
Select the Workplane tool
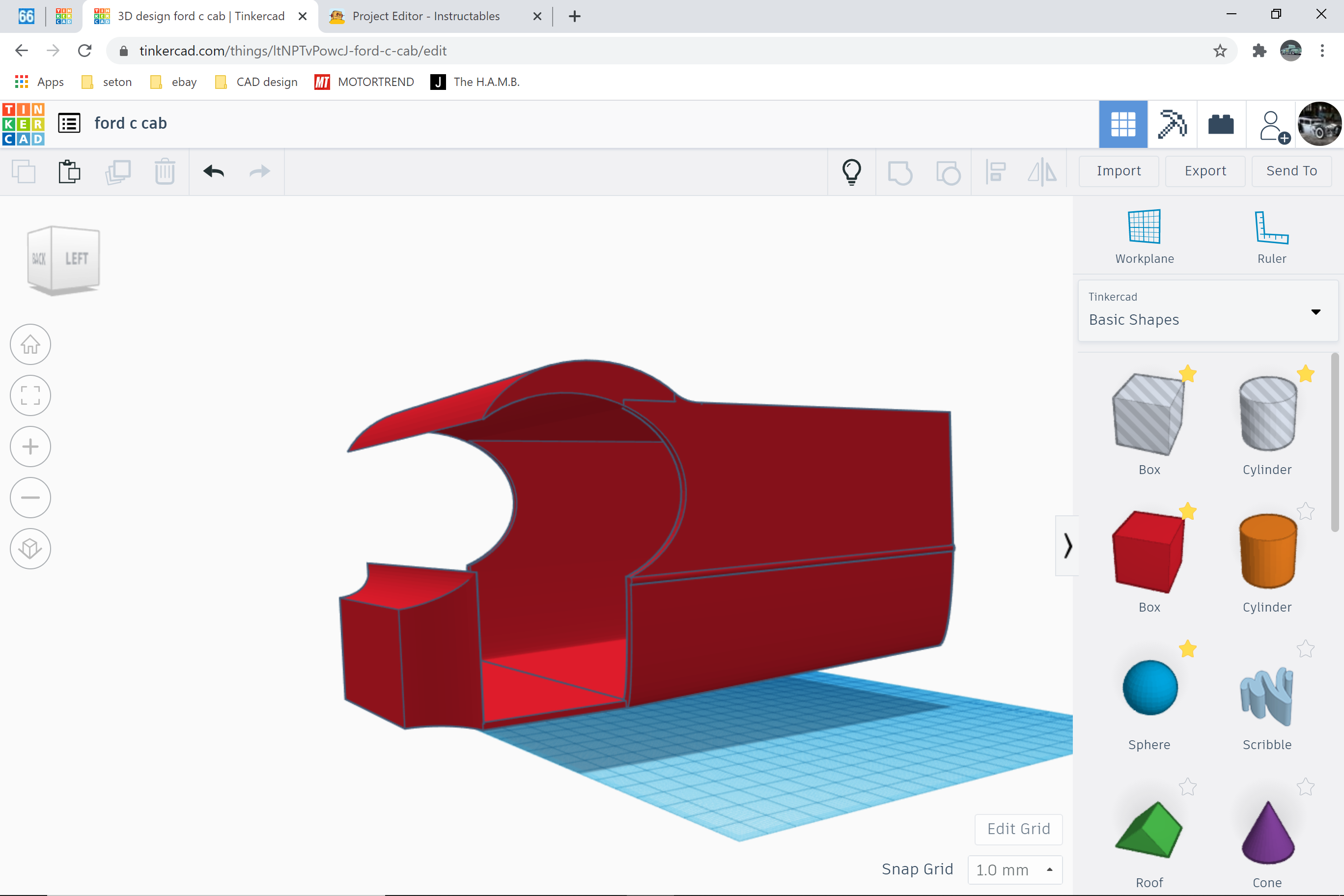click(1145, 237)
